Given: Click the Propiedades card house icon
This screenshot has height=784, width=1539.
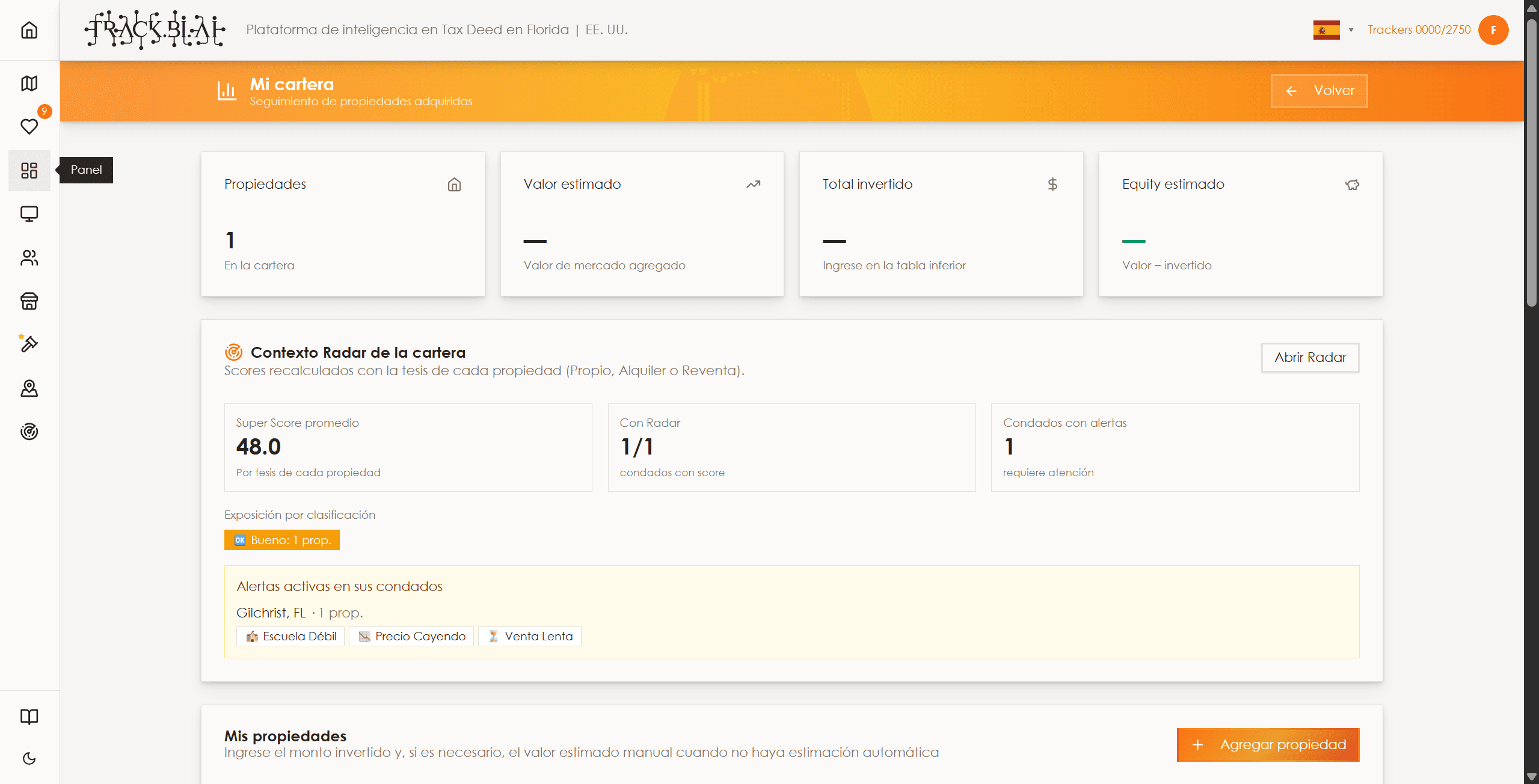Looking at the screenshot, I should click(x=455, y=185).
